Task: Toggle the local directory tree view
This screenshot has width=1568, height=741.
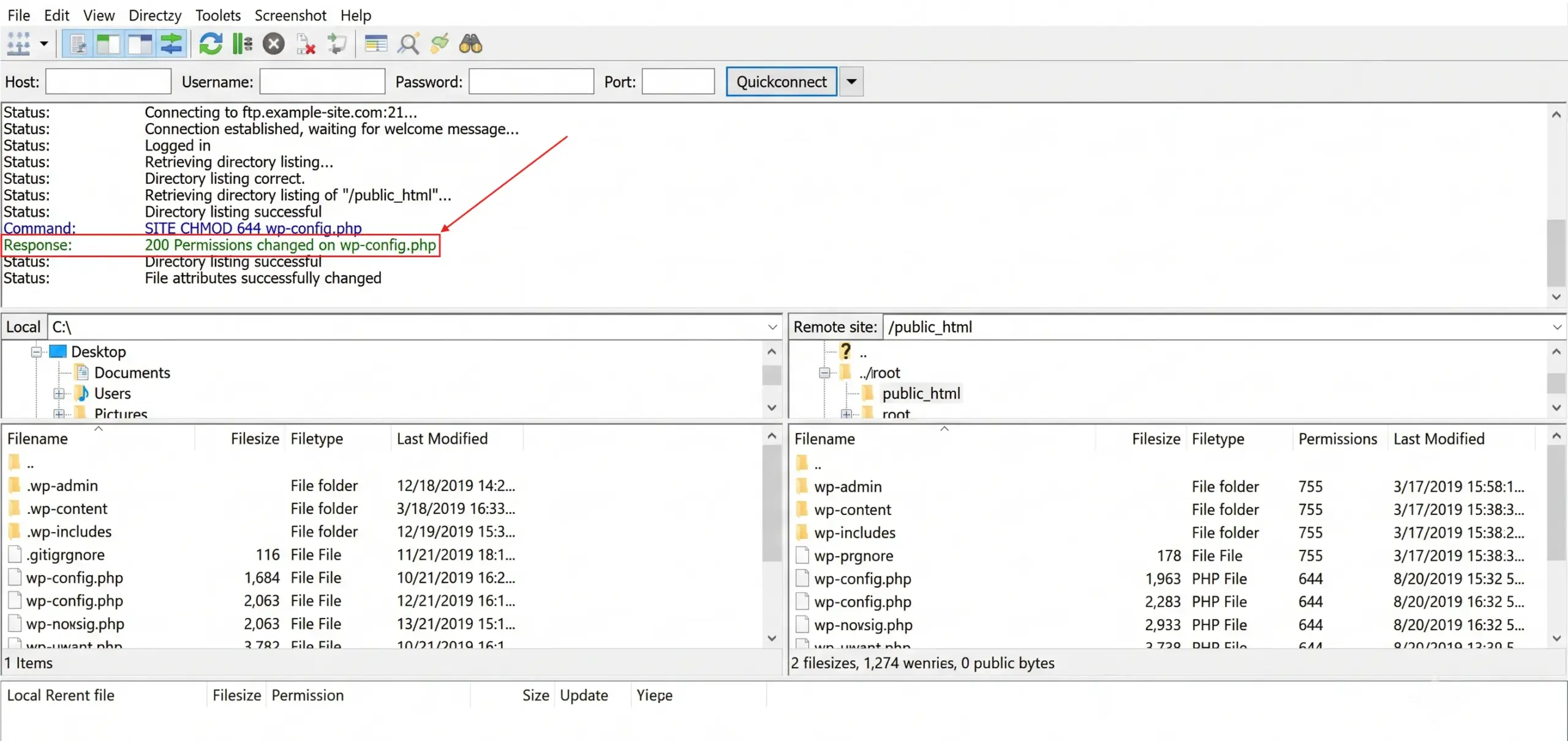Action: pyautogui.click(x=109, y=44)
